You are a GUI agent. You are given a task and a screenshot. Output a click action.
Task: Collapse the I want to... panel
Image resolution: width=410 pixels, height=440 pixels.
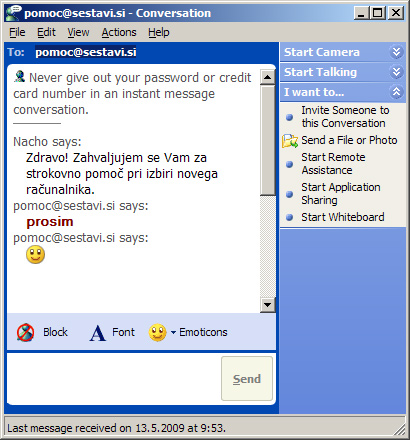pyautogui.click(x=396, y=92)
